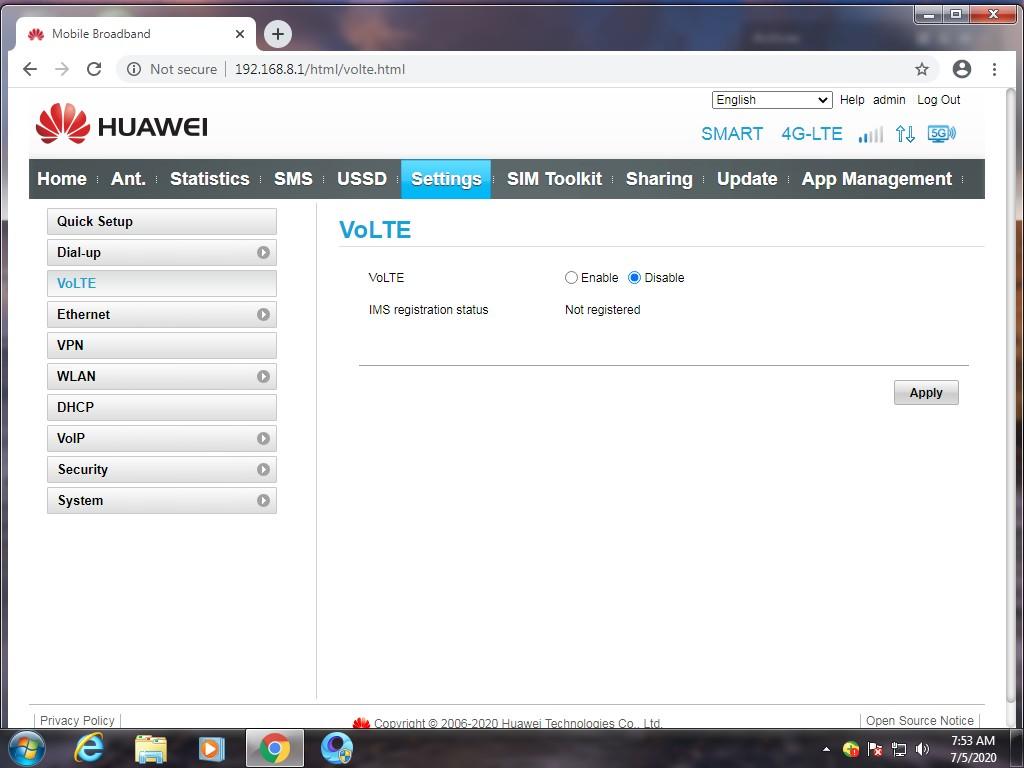Screen dimensions: 1024x768
Task: Switch to the Statistics tab
Action: click(x=210, y=179)
